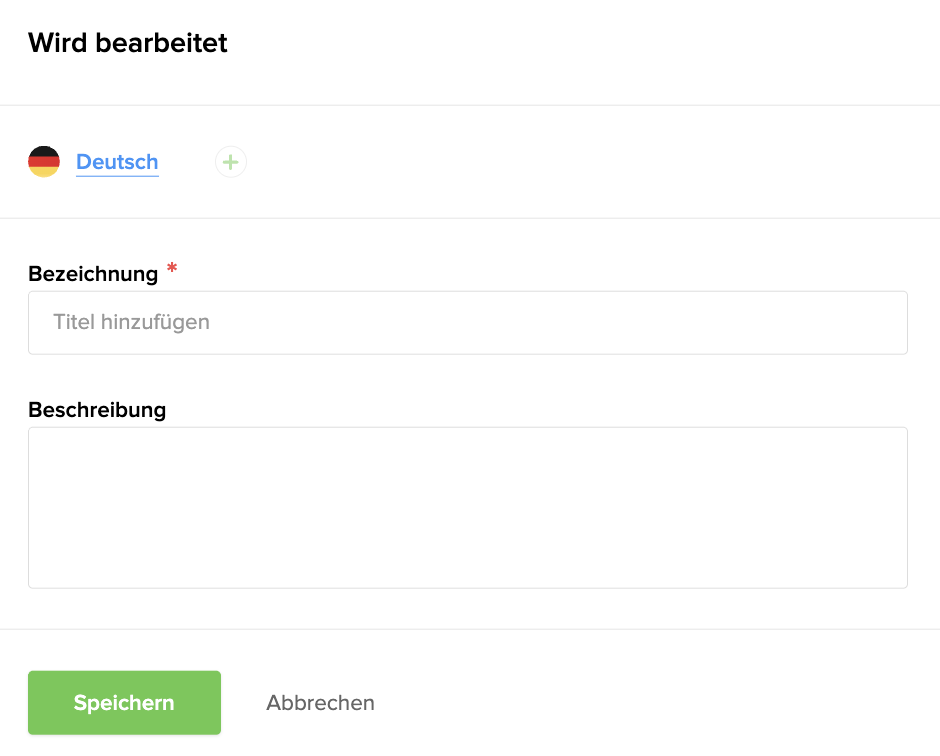Click the Beschreibung field label
Image resolution: width=940 pixels, height=756 pixels.
pos(97,410)
